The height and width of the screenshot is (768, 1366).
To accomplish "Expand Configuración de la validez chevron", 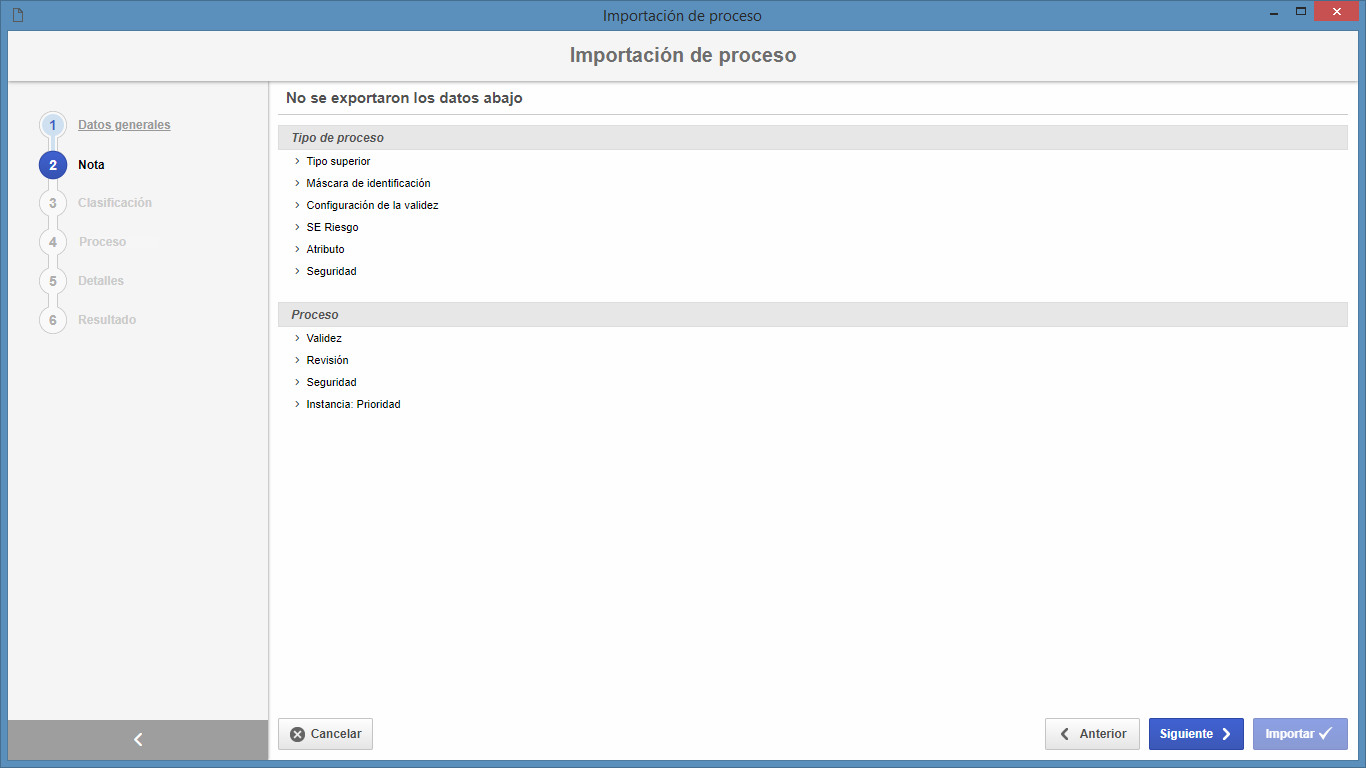I will (297, 205).
